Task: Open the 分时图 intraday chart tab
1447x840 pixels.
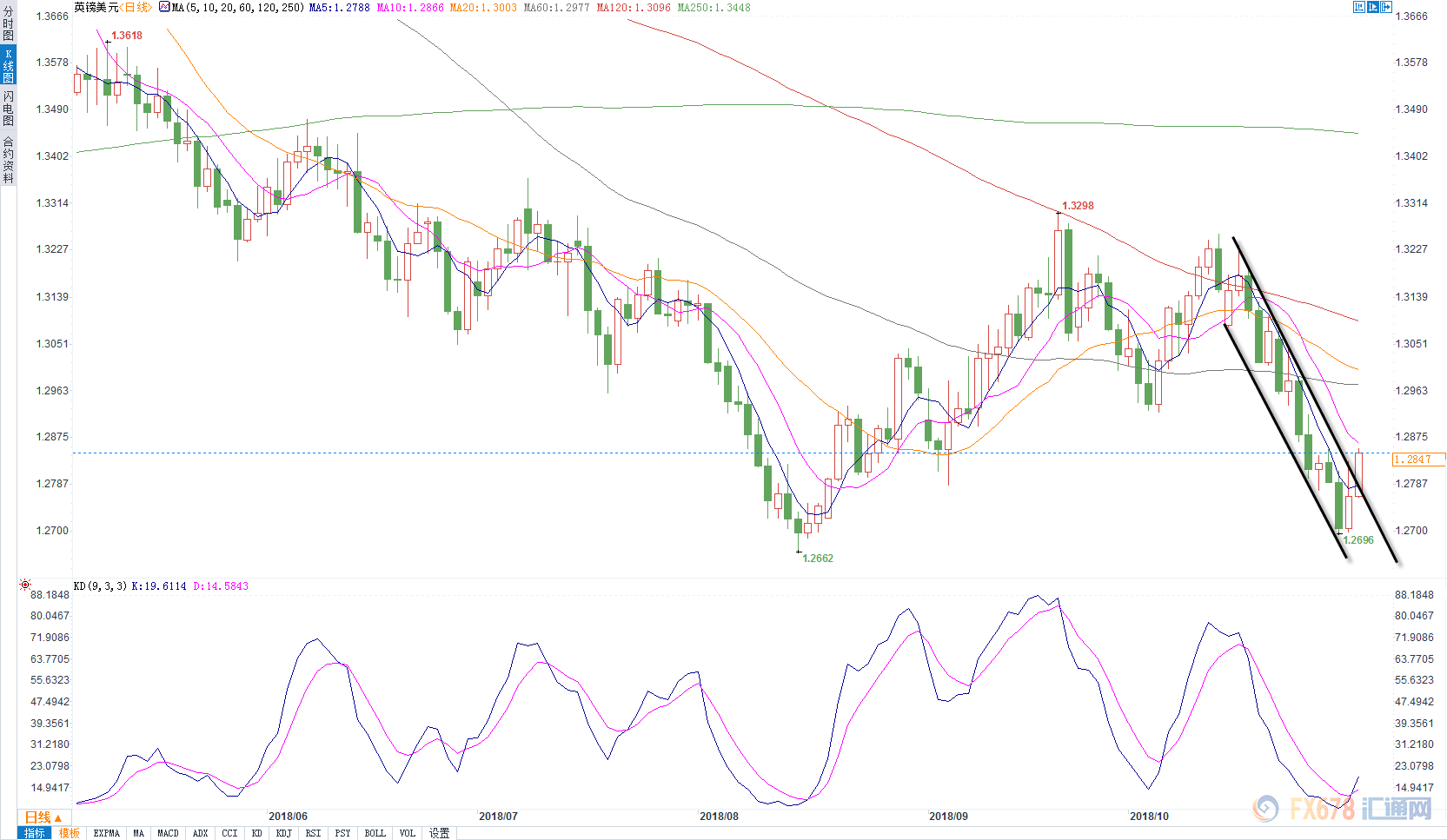Action: pyautogui.click(x=8, y=23)
